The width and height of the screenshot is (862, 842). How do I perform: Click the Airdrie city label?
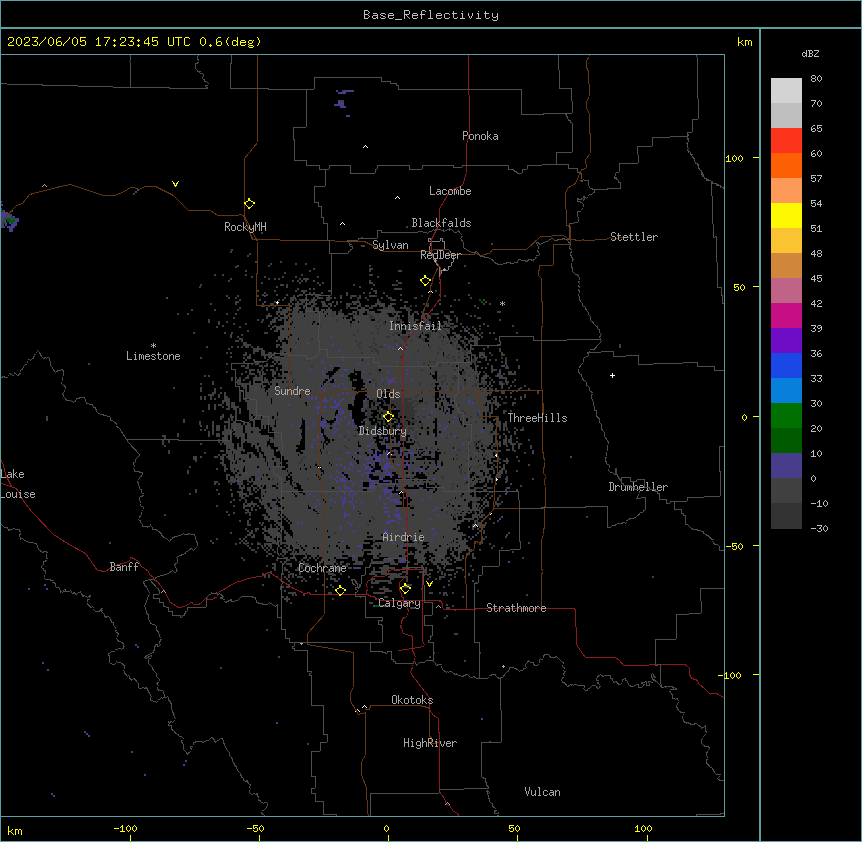pos(404,537)
